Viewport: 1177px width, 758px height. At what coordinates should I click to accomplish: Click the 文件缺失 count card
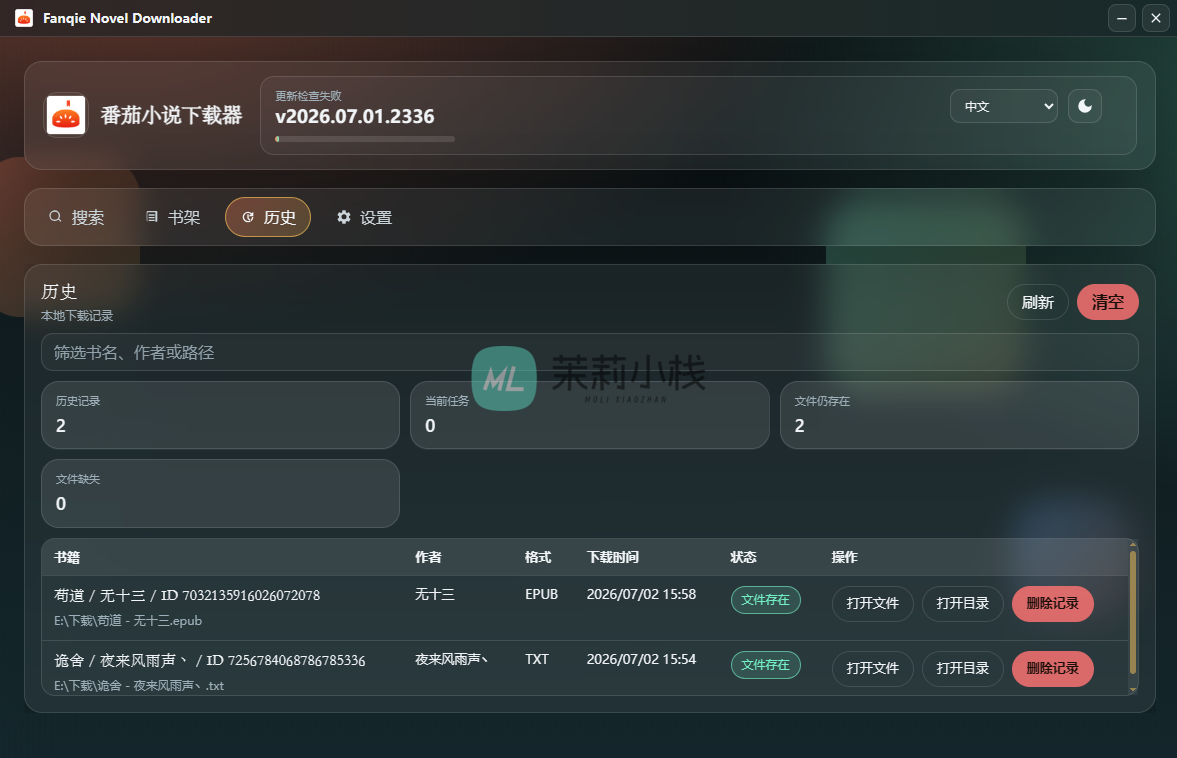click(x=220, y=493)
